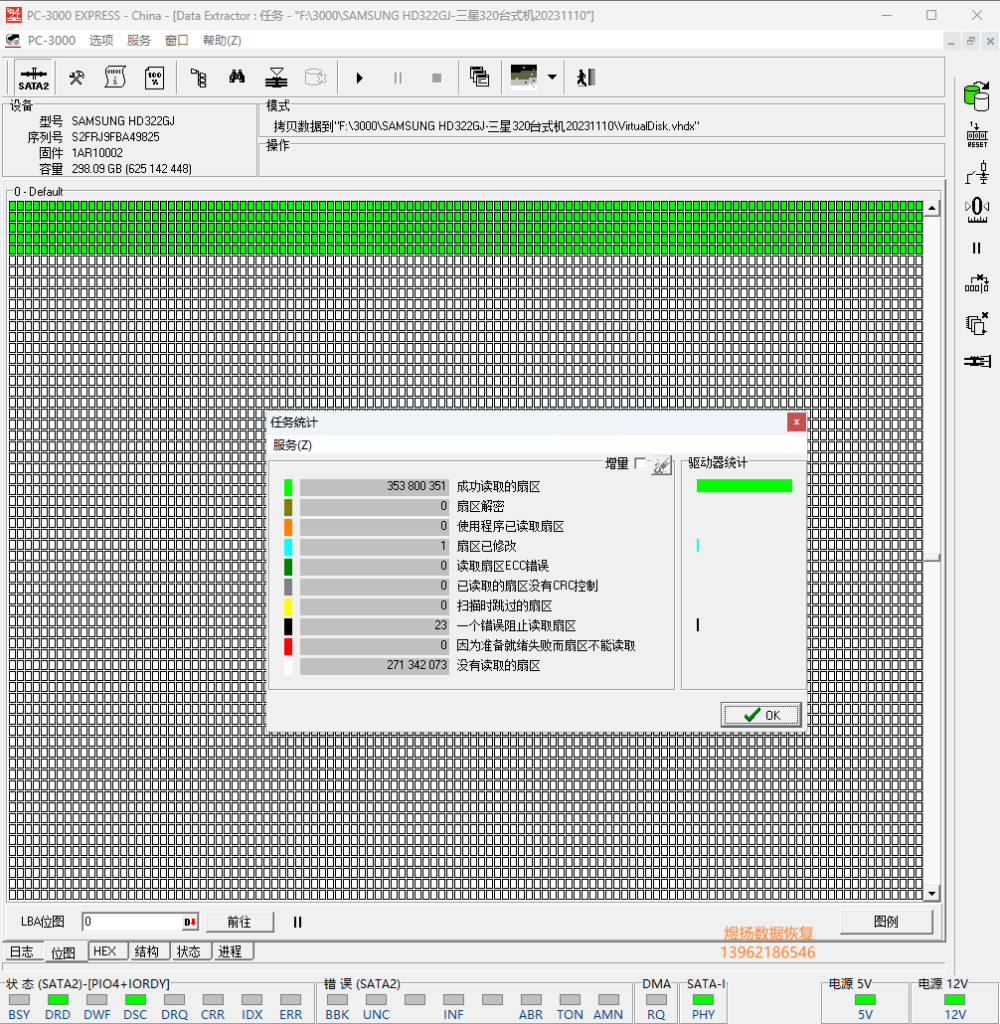Click the DSC status indicator

135,1000
